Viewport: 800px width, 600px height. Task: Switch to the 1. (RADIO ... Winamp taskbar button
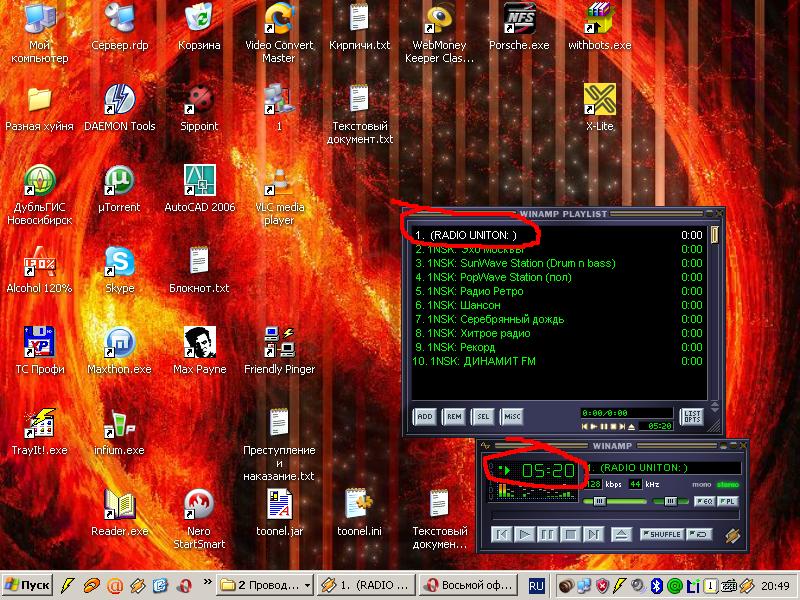pyautogui.click(x=365, y=585)
